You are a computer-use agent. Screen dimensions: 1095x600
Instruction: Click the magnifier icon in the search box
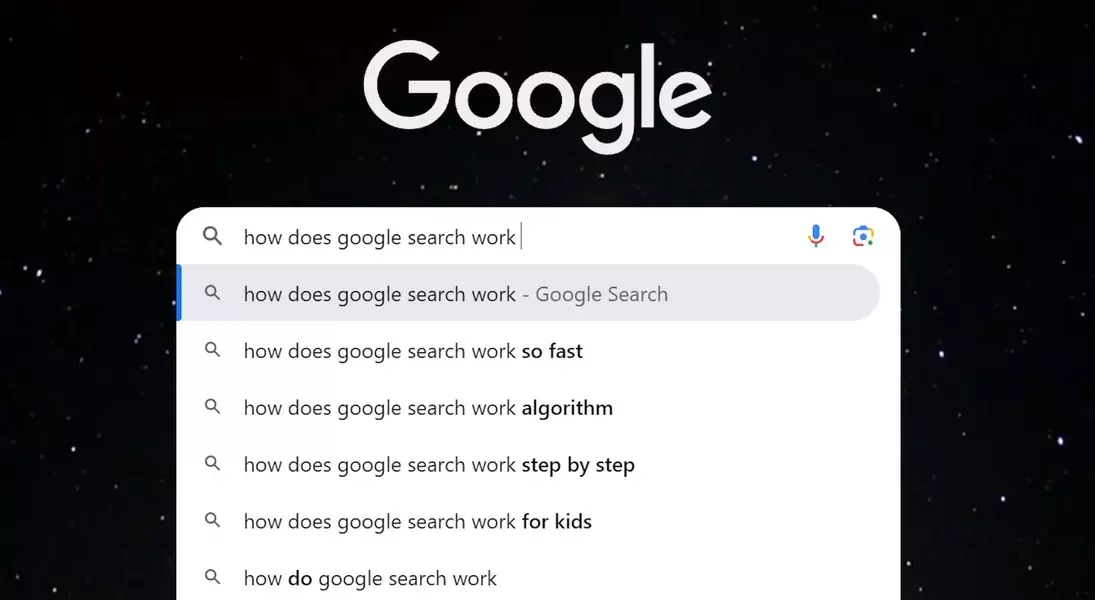click(212, 236)
